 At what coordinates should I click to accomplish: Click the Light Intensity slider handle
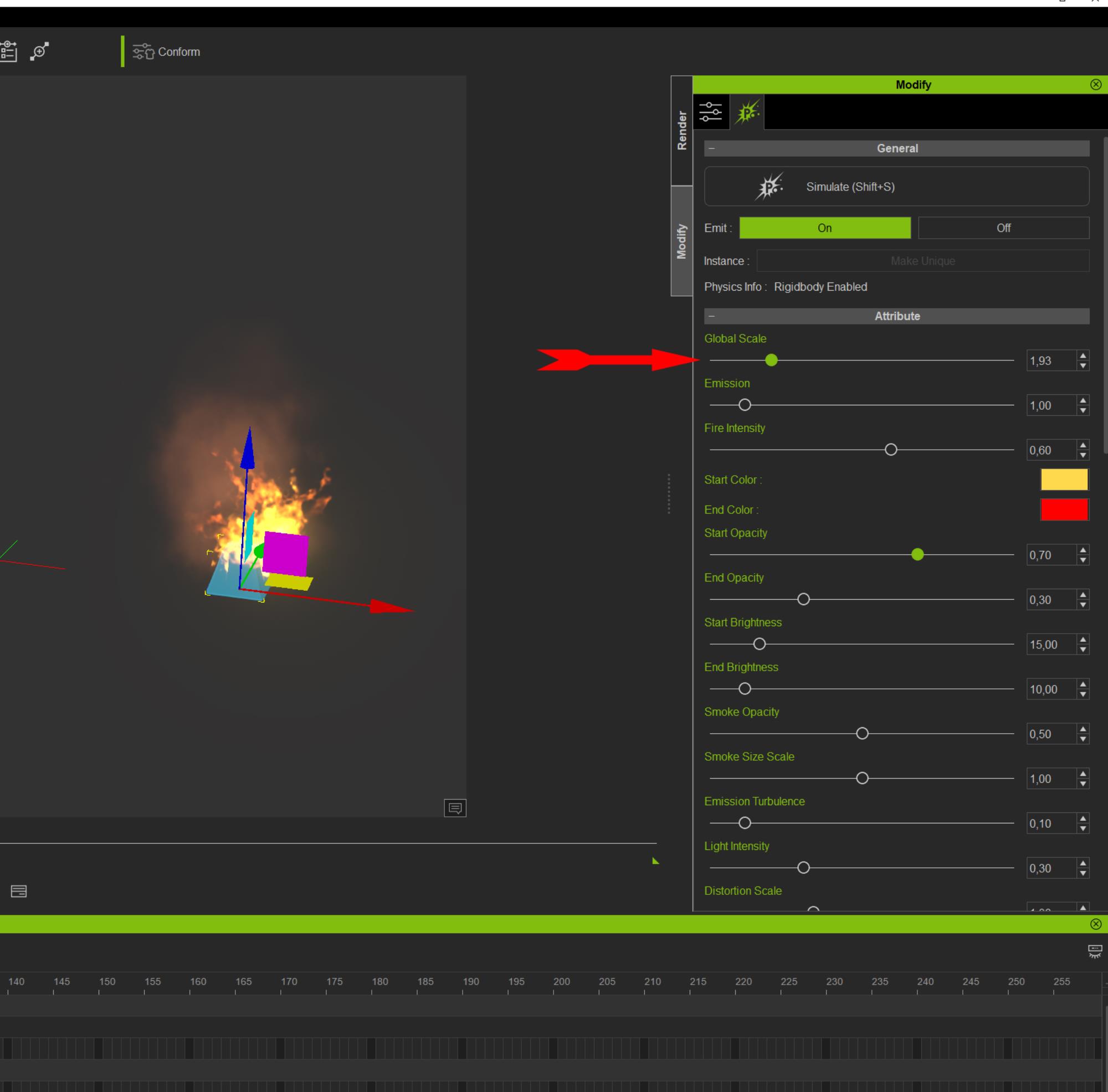[803, 867]
